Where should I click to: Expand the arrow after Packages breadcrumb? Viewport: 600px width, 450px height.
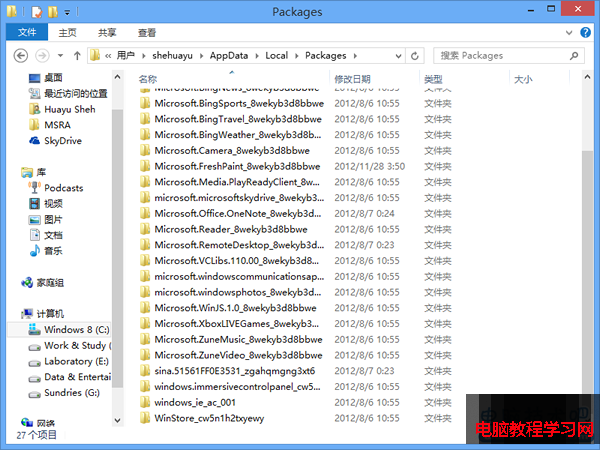355,56
